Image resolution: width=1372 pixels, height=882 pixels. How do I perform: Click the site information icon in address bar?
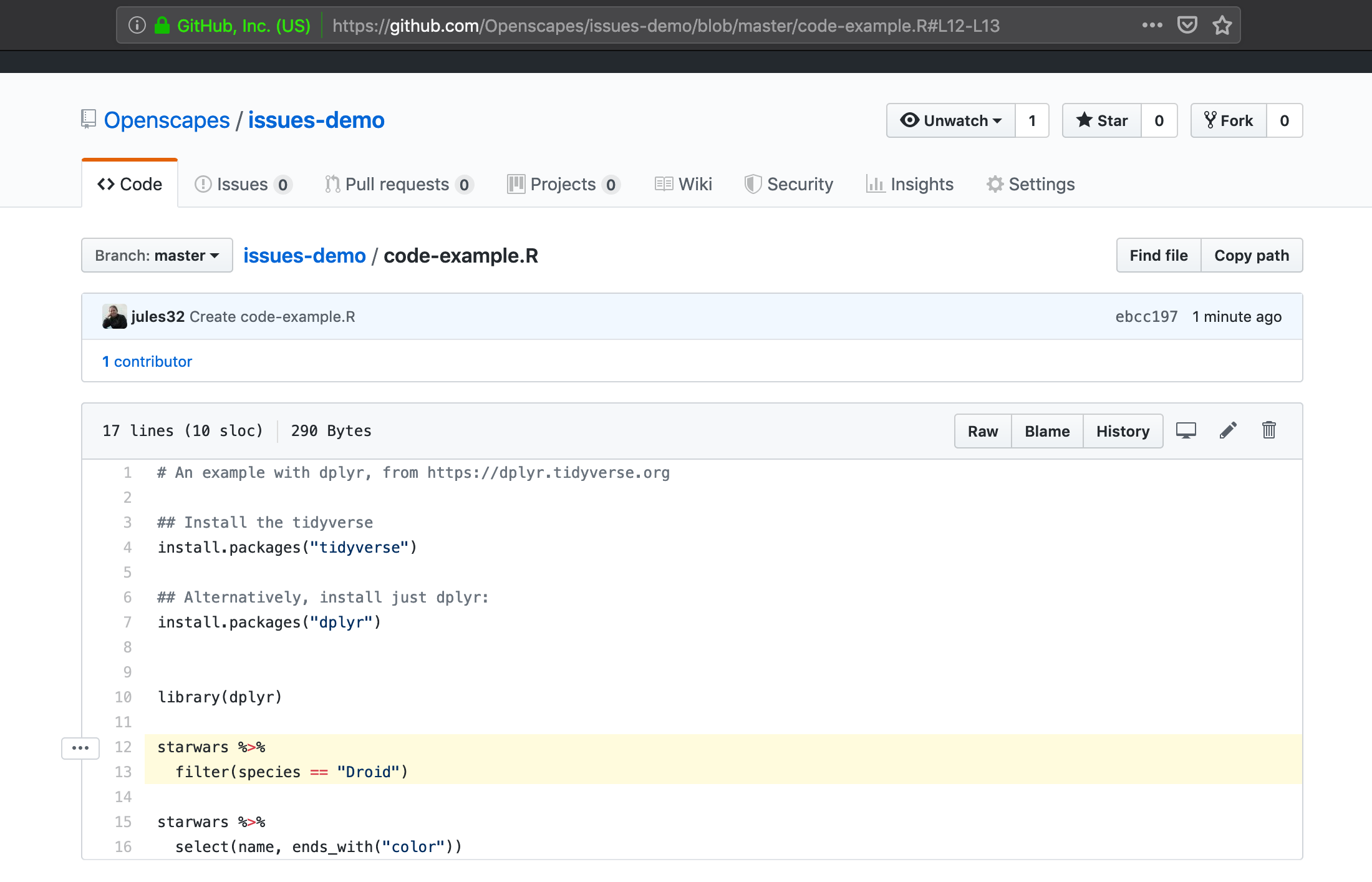[x=137, y=26]
